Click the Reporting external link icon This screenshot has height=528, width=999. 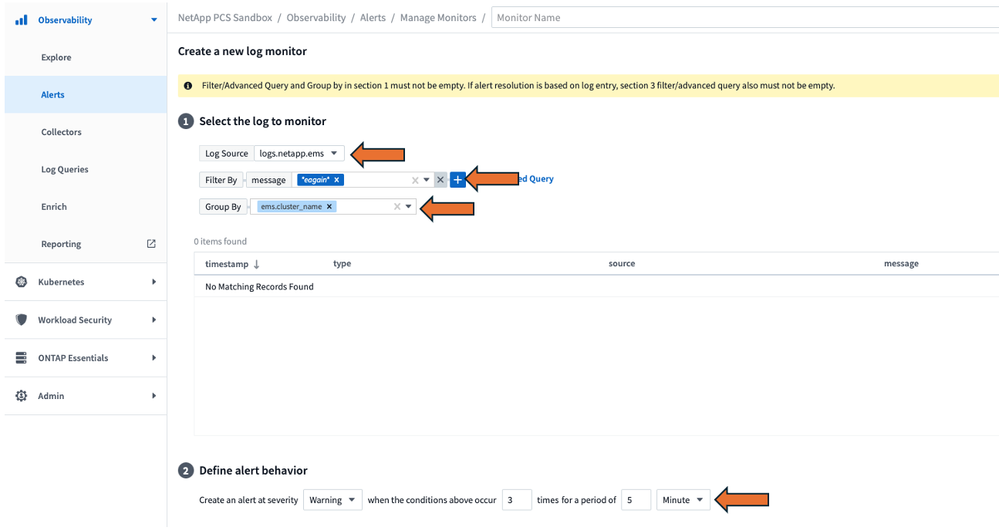tap(151, 244)
